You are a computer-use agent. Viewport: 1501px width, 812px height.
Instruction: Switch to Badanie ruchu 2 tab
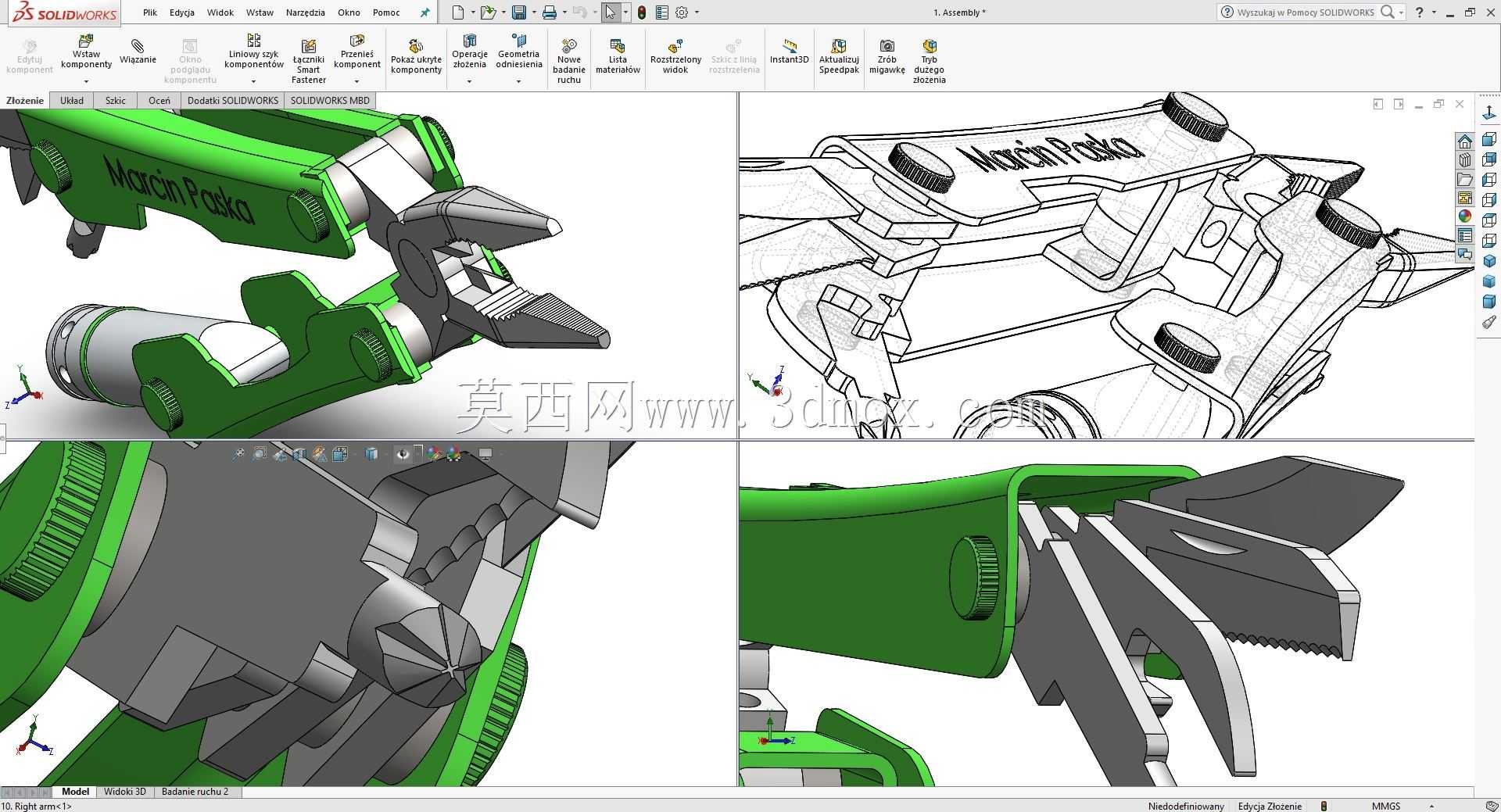[x=195, y=792]
